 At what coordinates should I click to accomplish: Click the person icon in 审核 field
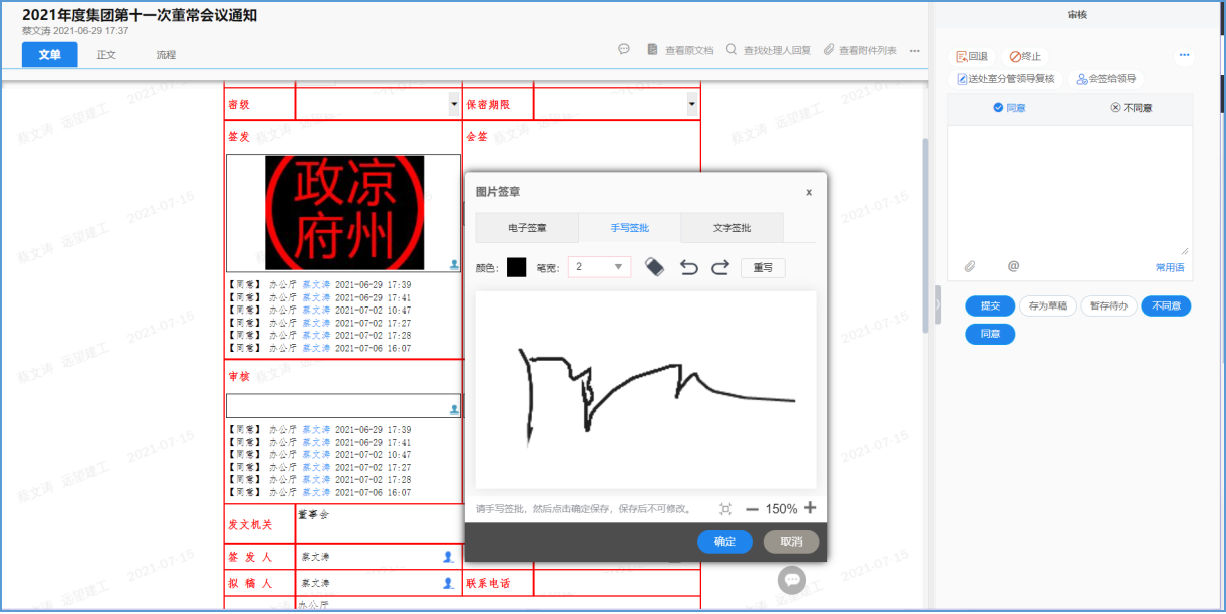click(x=454, y=410)
